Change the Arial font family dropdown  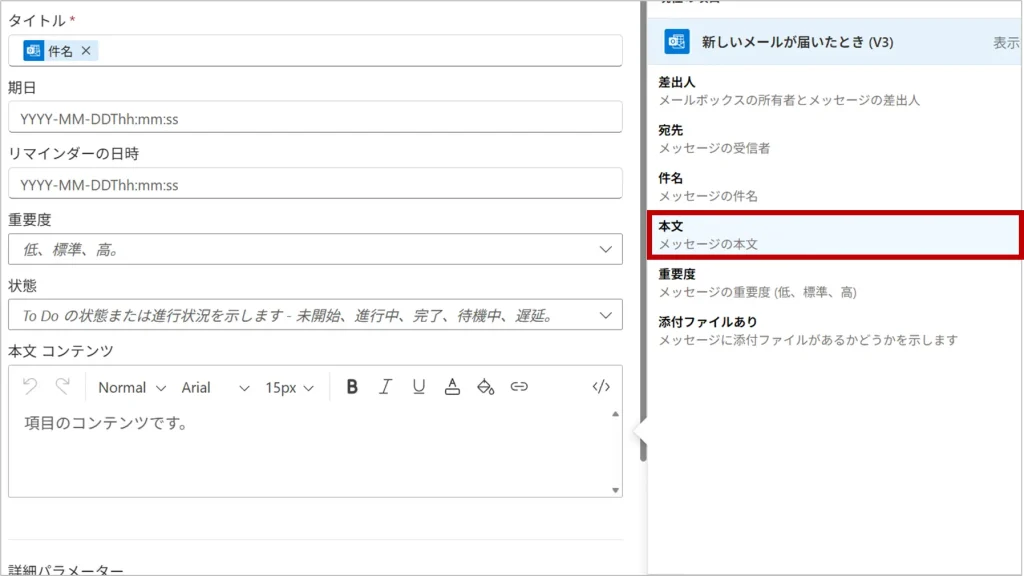pyautogui.click(x=215, y=387)
